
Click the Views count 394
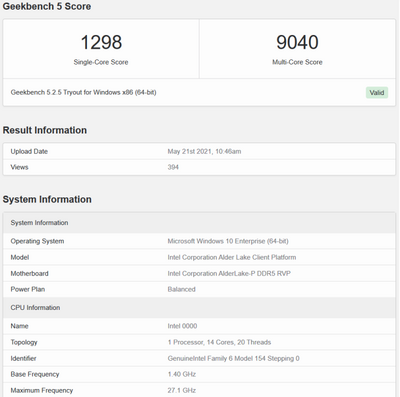(173, 167)
